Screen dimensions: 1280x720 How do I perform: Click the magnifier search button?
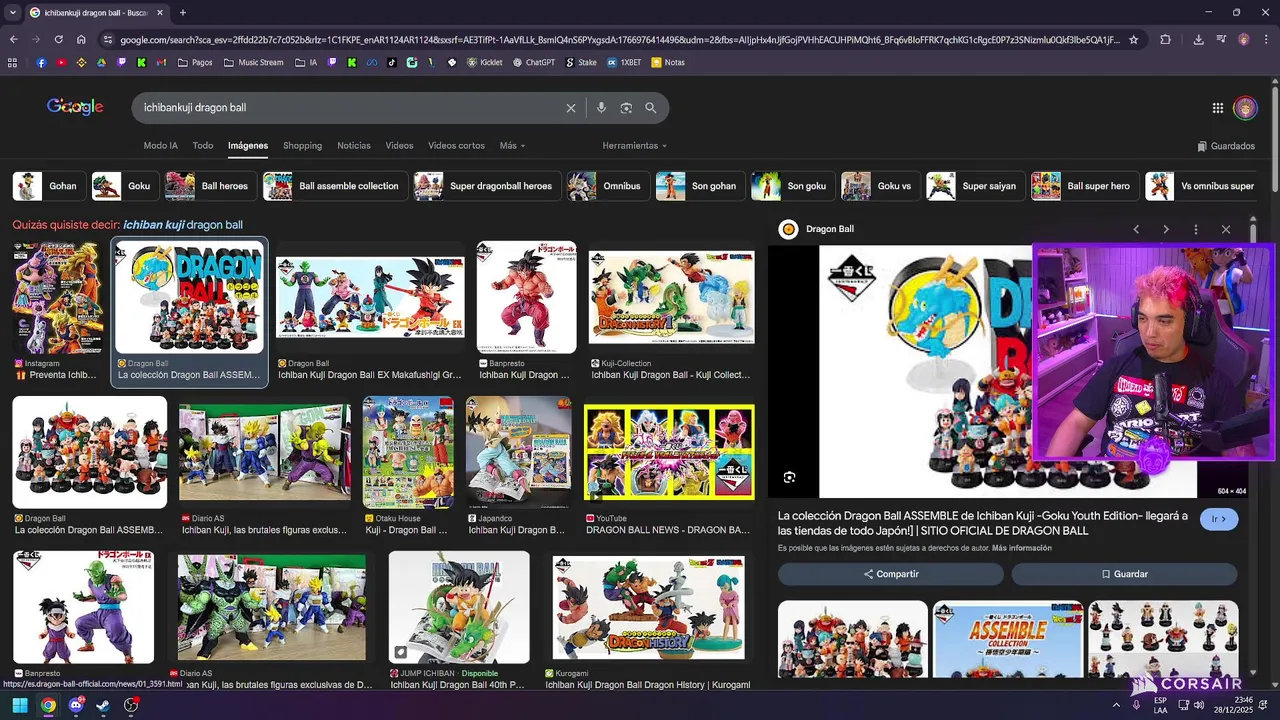[650, 108]
